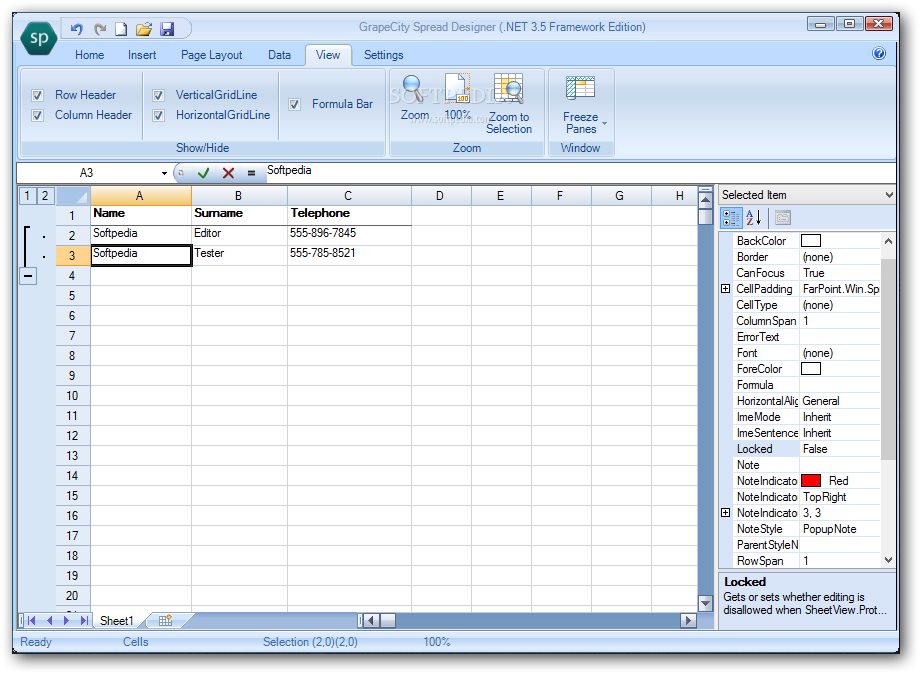Select the NoteStyle PopupNote value

[x=840, y=529]
